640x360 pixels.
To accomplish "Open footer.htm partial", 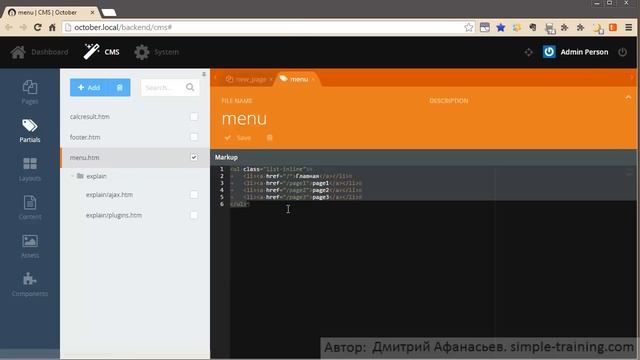I will click(84, 137).
